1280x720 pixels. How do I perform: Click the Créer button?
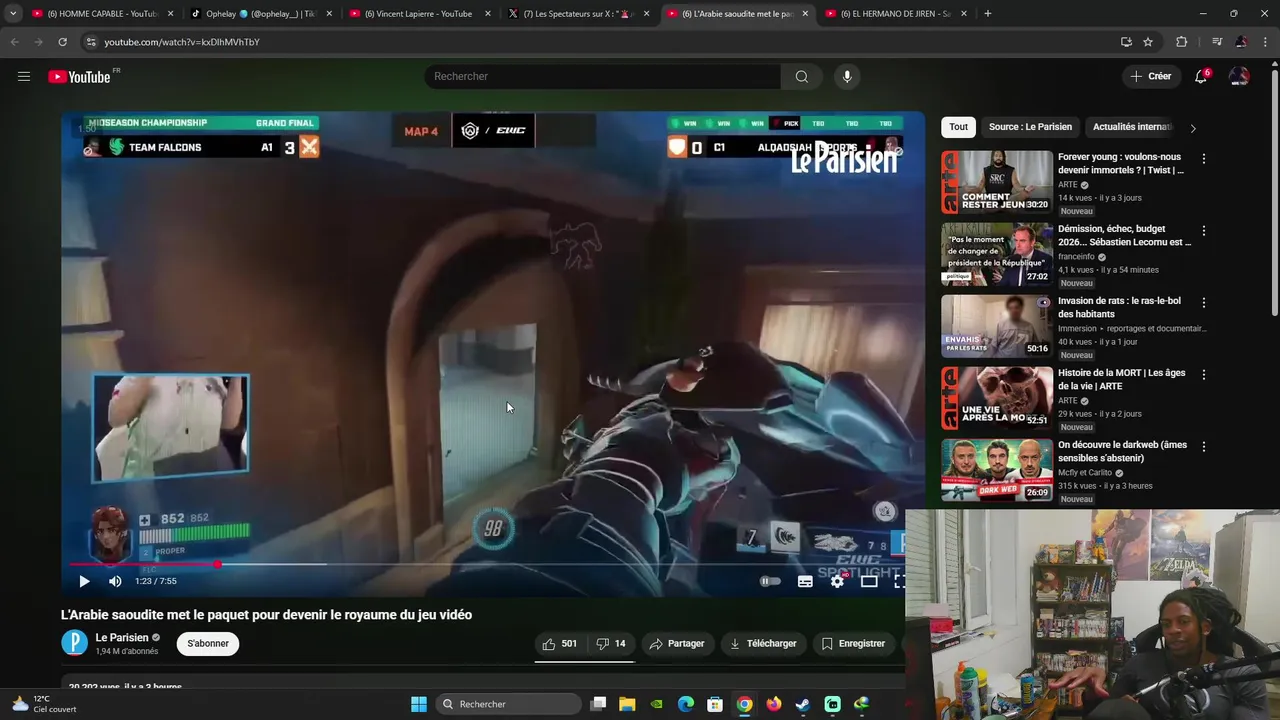[x=1150, y=76]
